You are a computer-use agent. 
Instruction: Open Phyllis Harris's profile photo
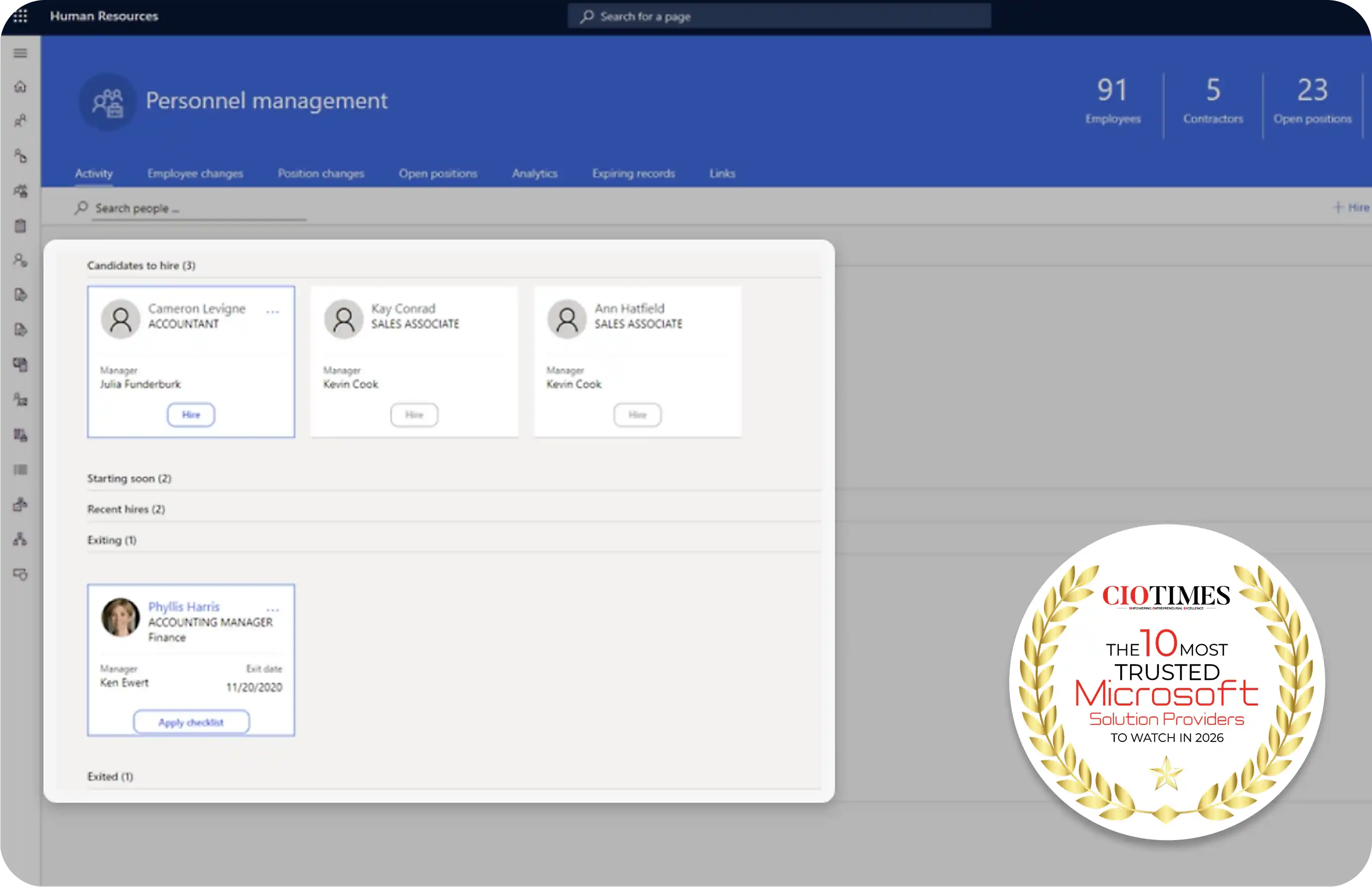120,617
